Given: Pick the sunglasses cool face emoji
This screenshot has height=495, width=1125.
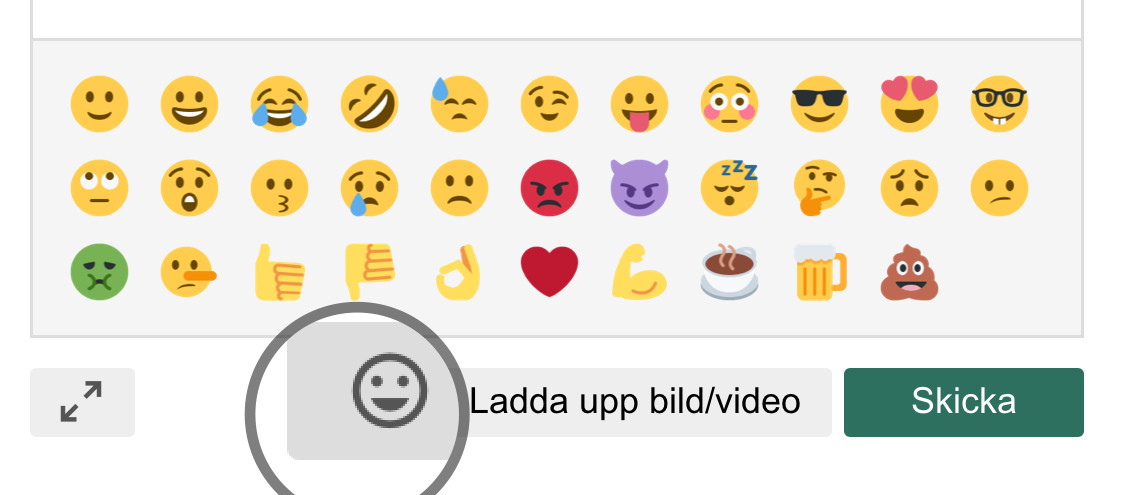Looking at the screenshot, I should point(819,104).
